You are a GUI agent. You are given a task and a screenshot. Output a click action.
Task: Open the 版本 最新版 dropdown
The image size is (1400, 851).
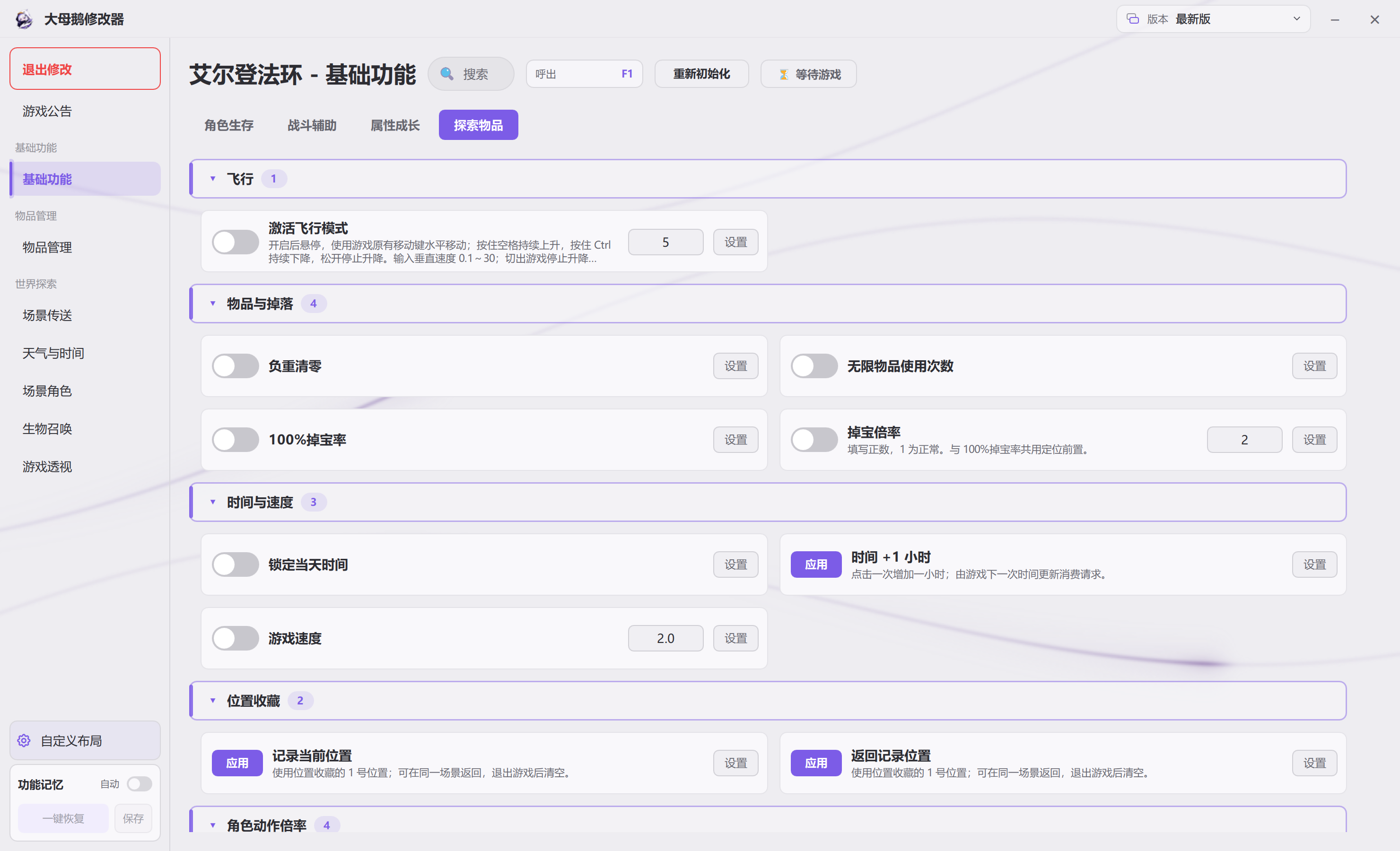1213,19
